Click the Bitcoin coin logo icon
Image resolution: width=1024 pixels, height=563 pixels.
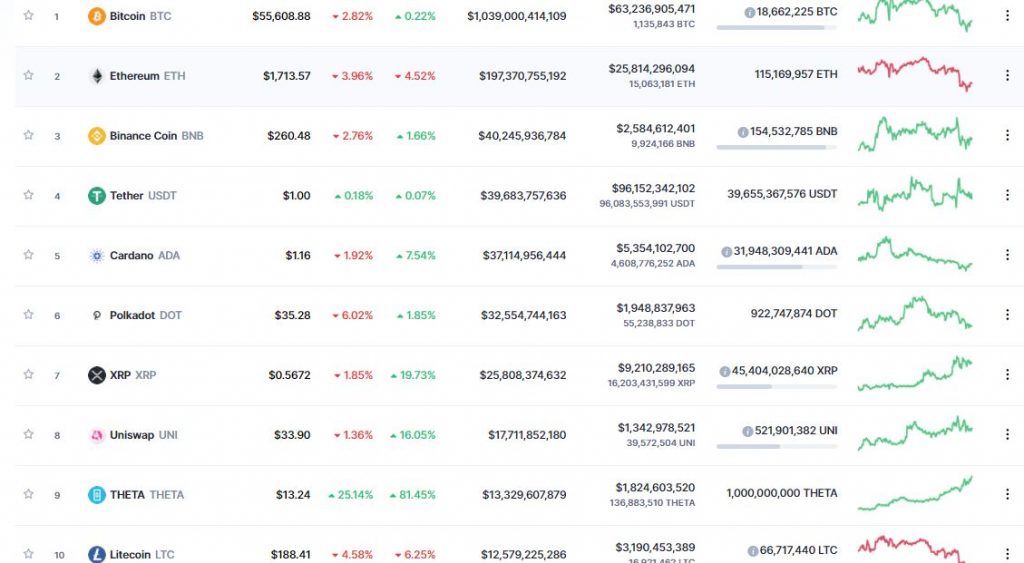click(x=97, y=16)
